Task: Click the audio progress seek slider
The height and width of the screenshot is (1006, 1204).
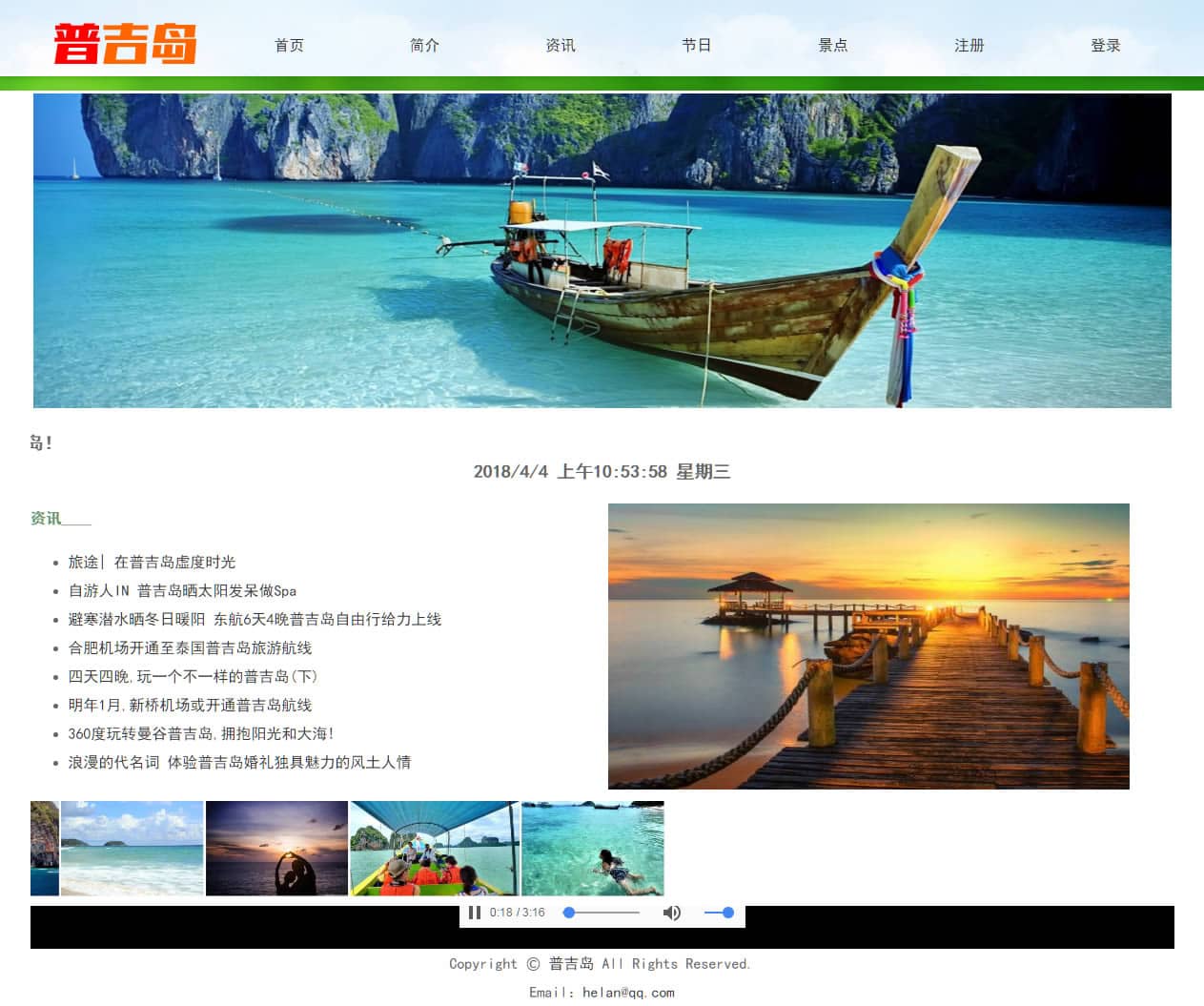Action: click(x=602, y=913)
